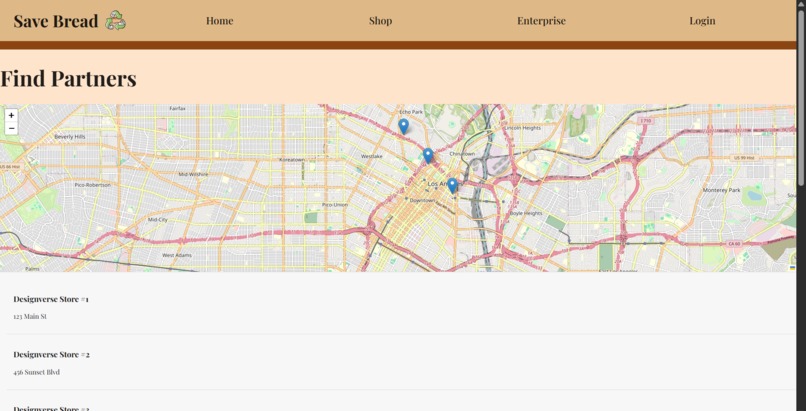Click the Koreatown label on map

click(x=292, y=160)
